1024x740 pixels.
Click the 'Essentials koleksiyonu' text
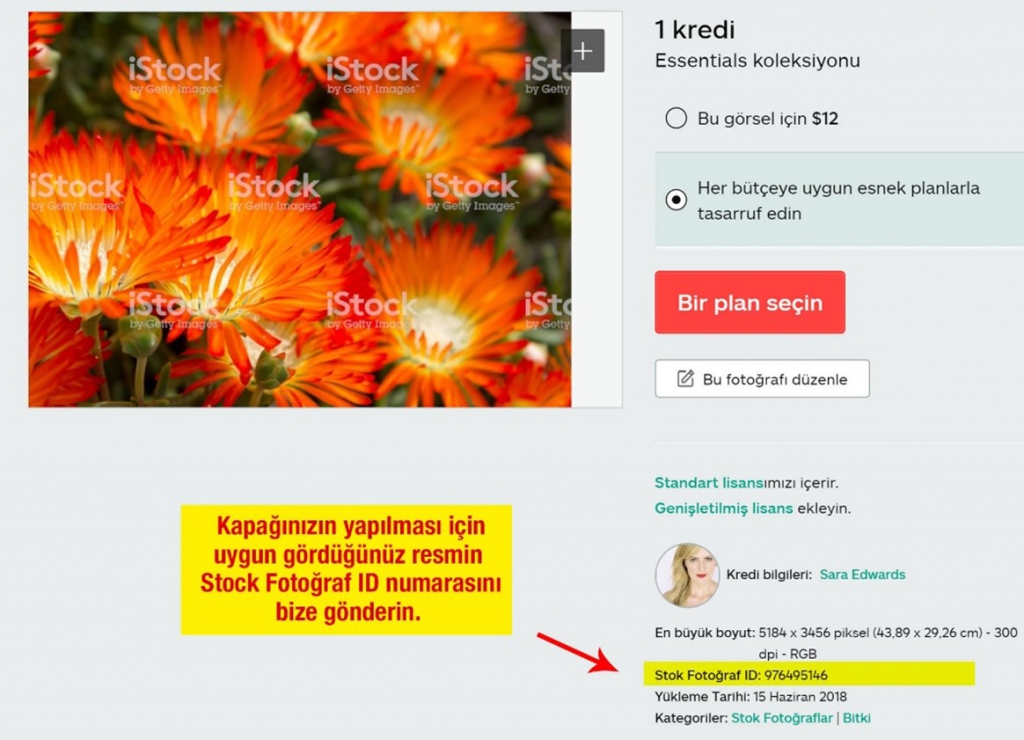(x=758, y=61)
